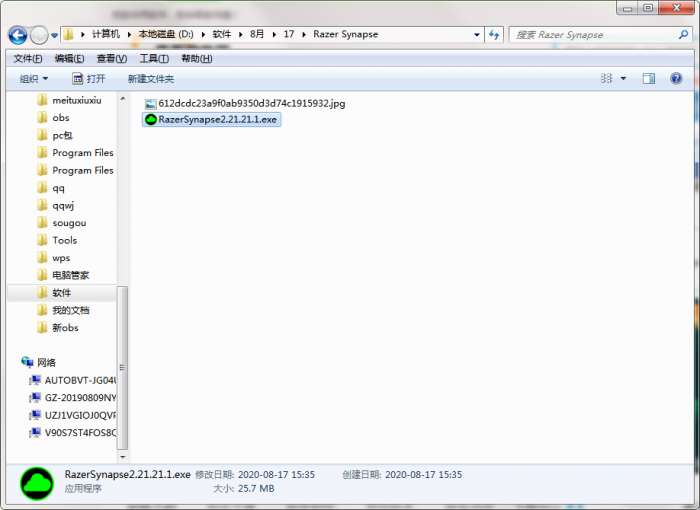Screen dimensions: 700x510
Task: Click 修改日期 value 2020-08-17 15:35
Action: [276, 475]
